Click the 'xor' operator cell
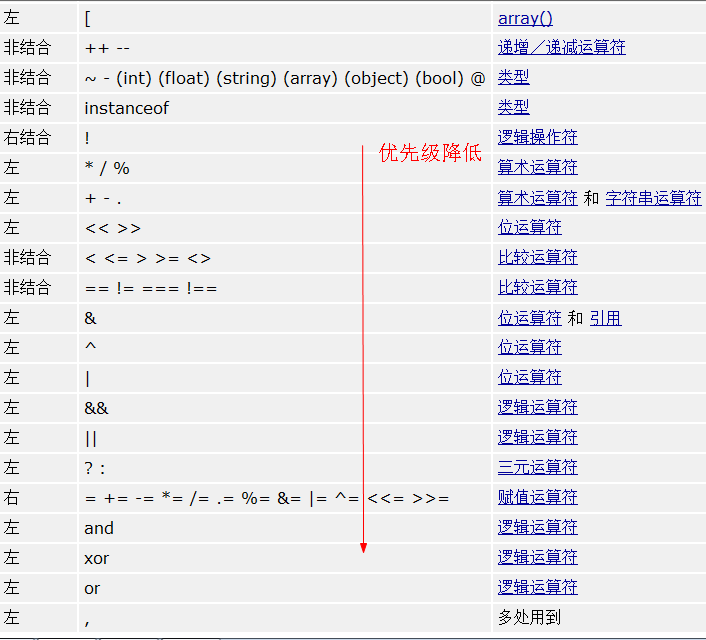The image size is (706, 640). pyautogui.click(x=285, y=558)
